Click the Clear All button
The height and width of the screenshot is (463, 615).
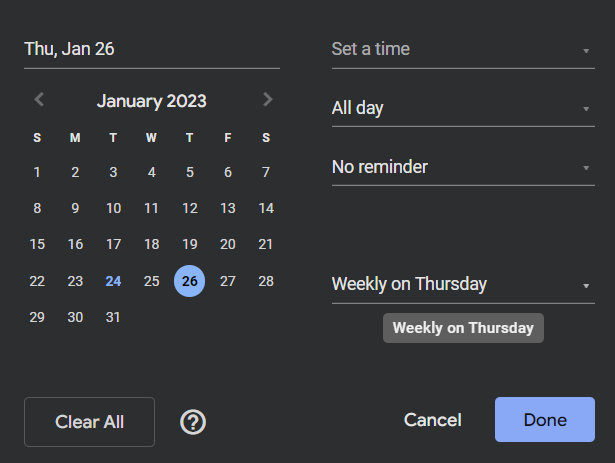pos(89,422)
